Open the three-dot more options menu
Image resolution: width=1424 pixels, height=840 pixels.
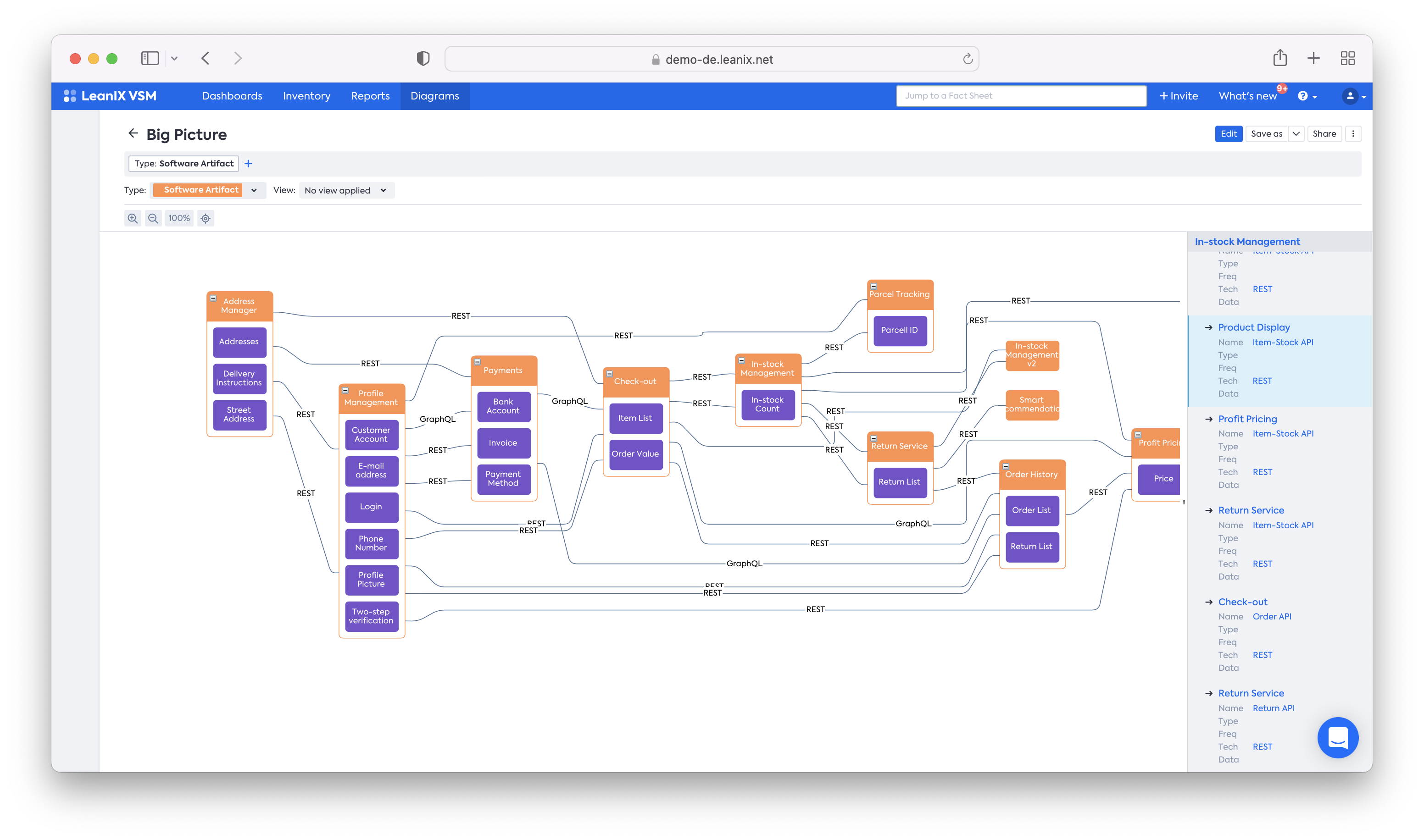point(1352,134)
